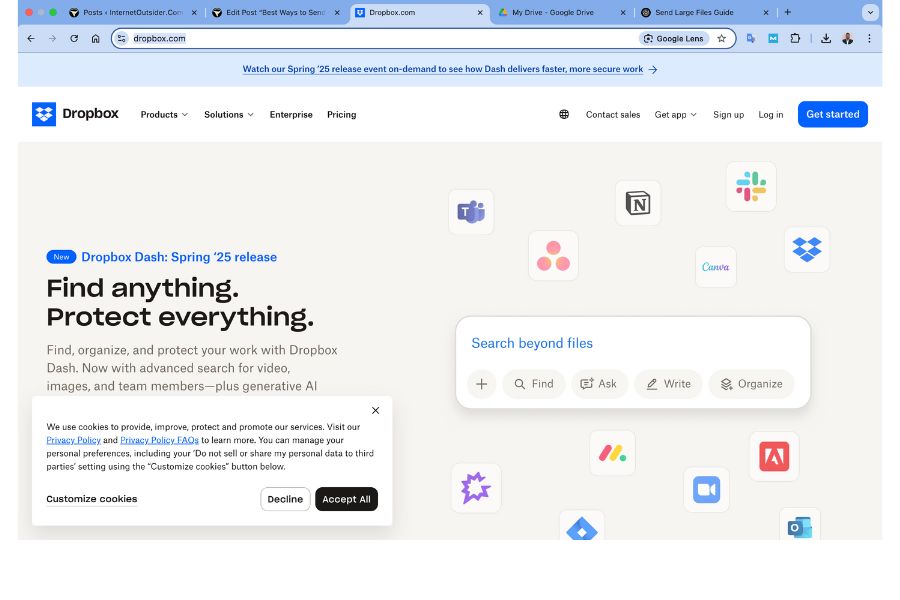
Task: Switch to the Edit Post tab
Action: 276,12
